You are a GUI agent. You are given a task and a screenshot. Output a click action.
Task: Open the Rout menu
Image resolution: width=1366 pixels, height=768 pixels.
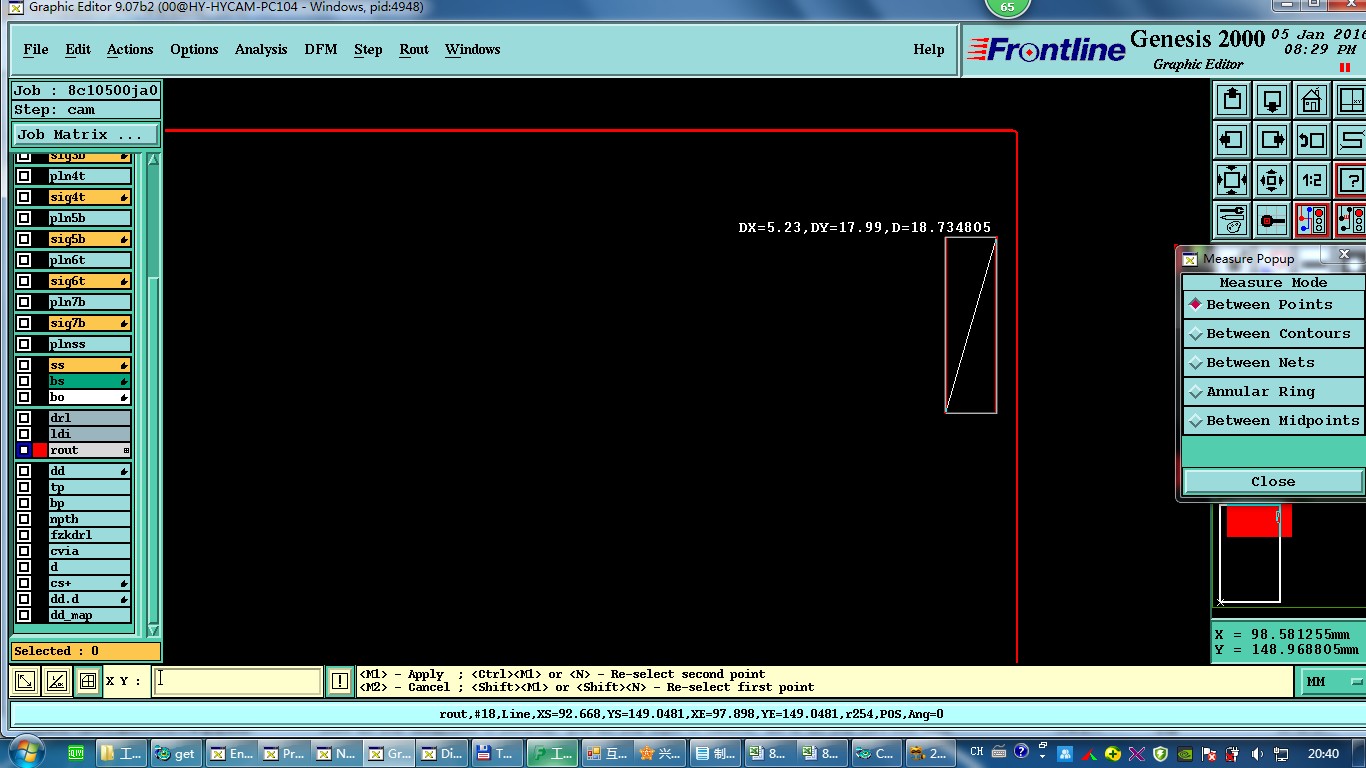(x=414, y=49)
